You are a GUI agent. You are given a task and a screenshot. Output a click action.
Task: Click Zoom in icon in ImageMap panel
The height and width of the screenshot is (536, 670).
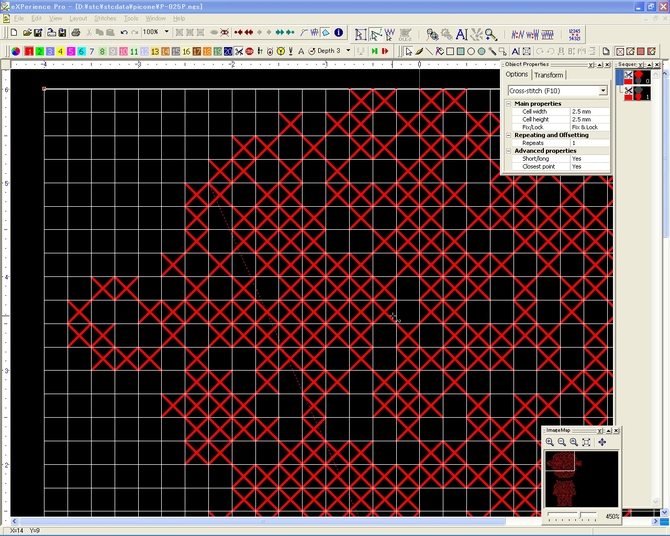[550, 442]
